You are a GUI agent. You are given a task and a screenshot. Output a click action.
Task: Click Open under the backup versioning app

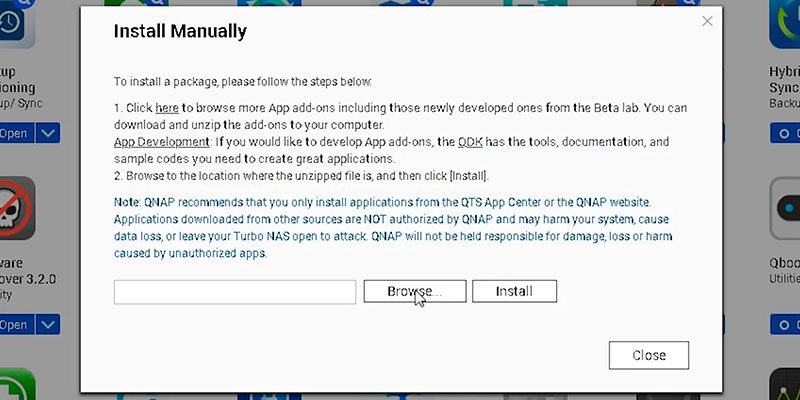[16, 133]
